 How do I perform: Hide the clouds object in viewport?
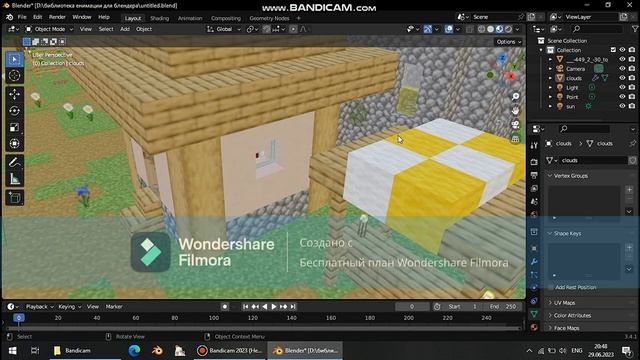622,78
